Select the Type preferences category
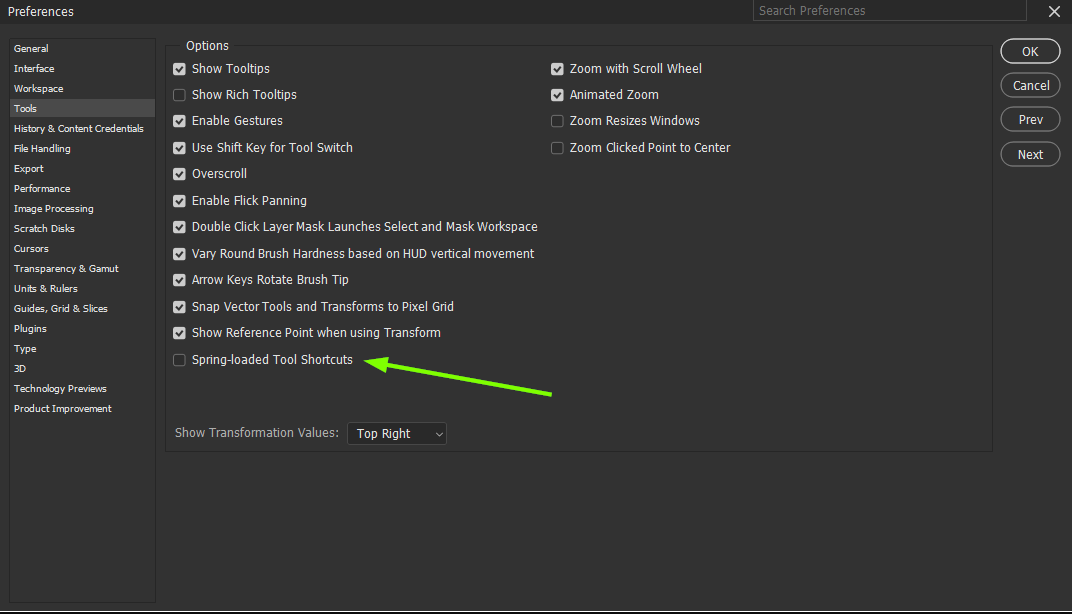Viewport: 1072px width, 614px height. (x=25, y=348)
